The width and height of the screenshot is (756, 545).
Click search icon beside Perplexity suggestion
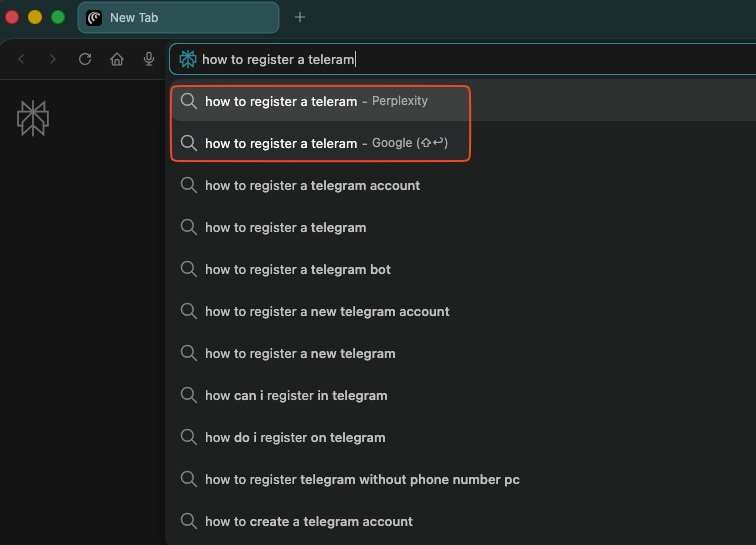(x=189, y=101)
